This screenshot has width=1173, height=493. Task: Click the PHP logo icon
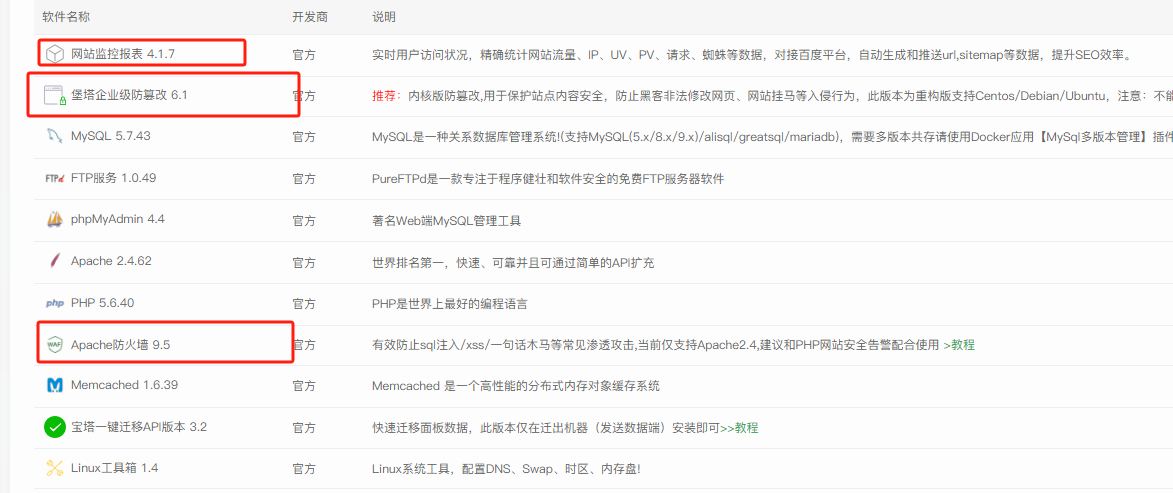coord(54,304)
